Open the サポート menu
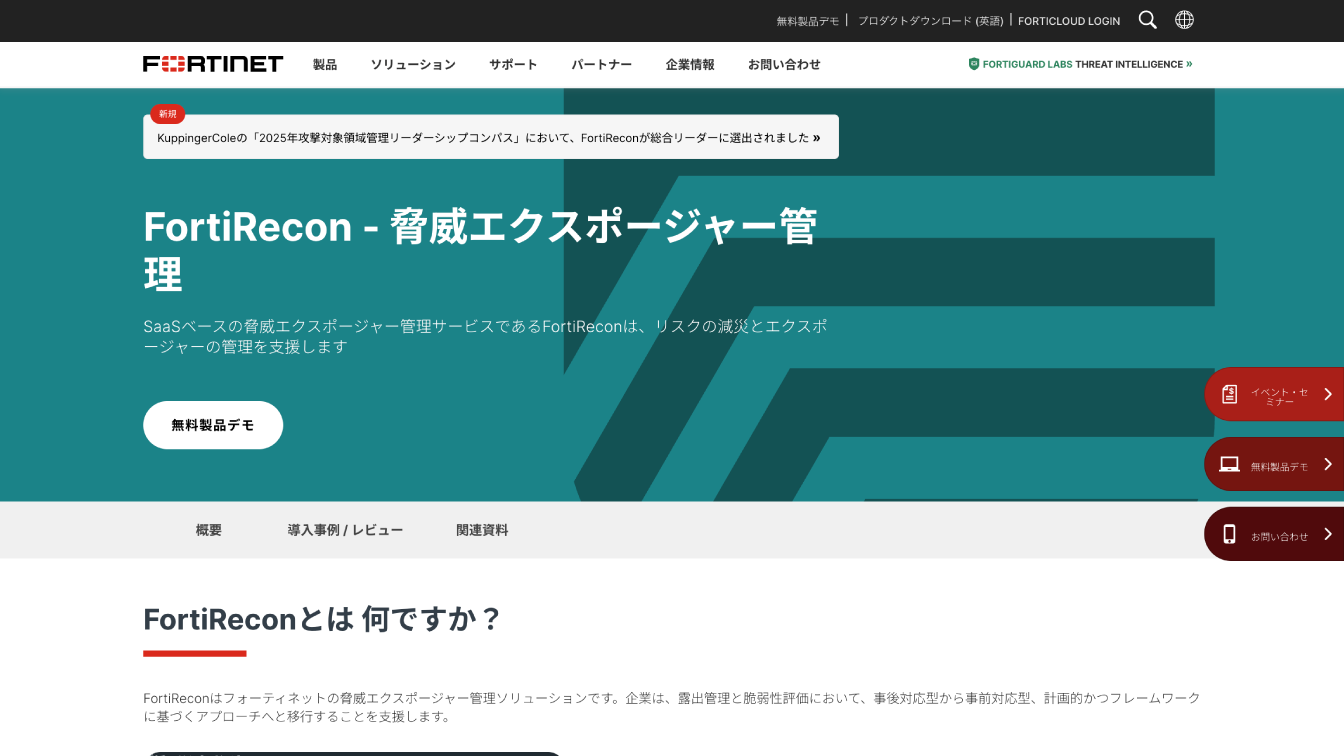This screenshot has height=756, width=1344. (x=513, y=64)
